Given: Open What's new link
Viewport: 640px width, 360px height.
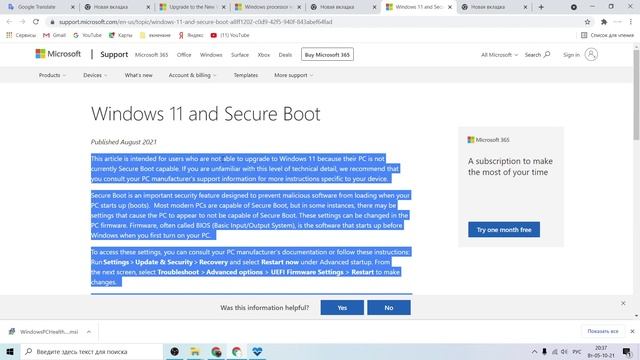Looking at the screenshot, I should point(138,75).
